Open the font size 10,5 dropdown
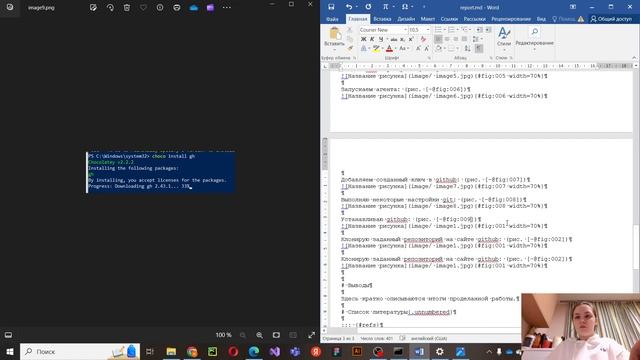 pyautogui.click(x=428, y=30)
